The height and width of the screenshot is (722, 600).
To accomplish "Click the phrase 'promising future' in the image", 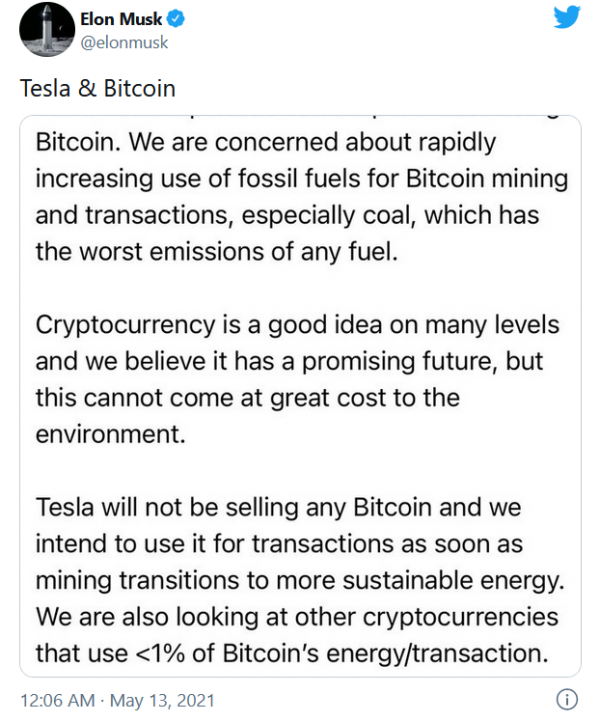I will click(x=400, y=361).
